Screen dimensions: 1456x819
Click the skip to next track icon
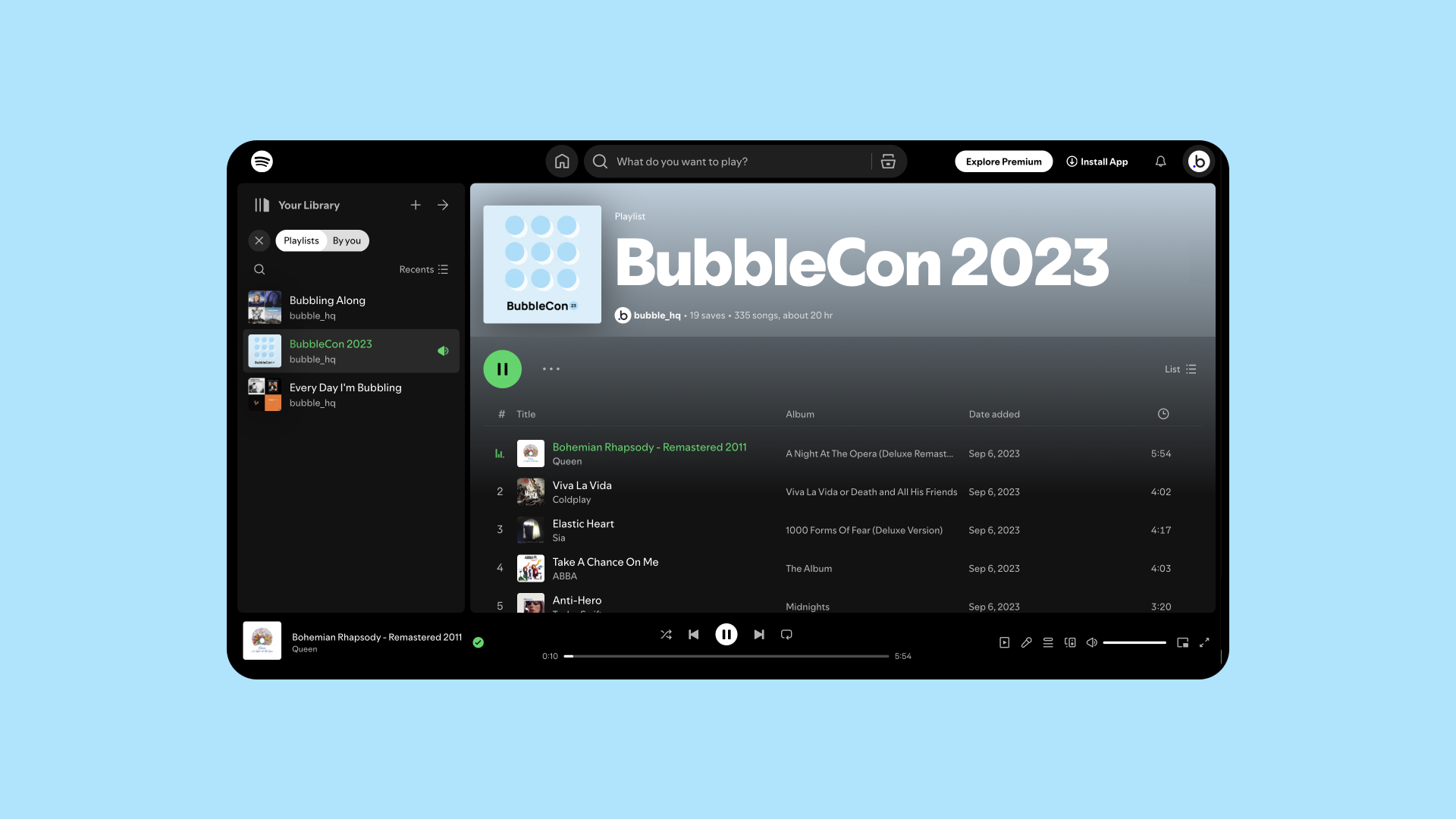(759, 634)
